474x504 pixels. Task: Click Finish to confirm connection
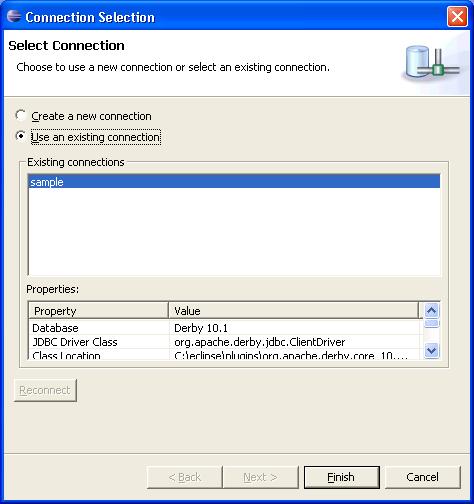pos(342,477)
